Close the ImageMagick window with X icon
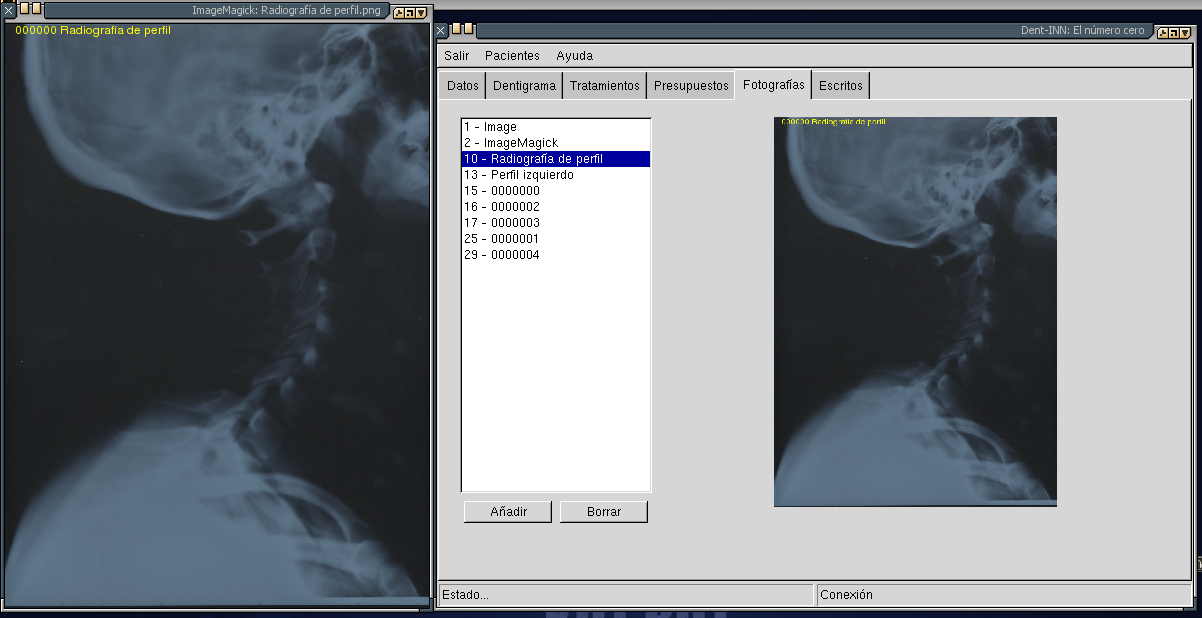1202x618 pixels. 8,10
